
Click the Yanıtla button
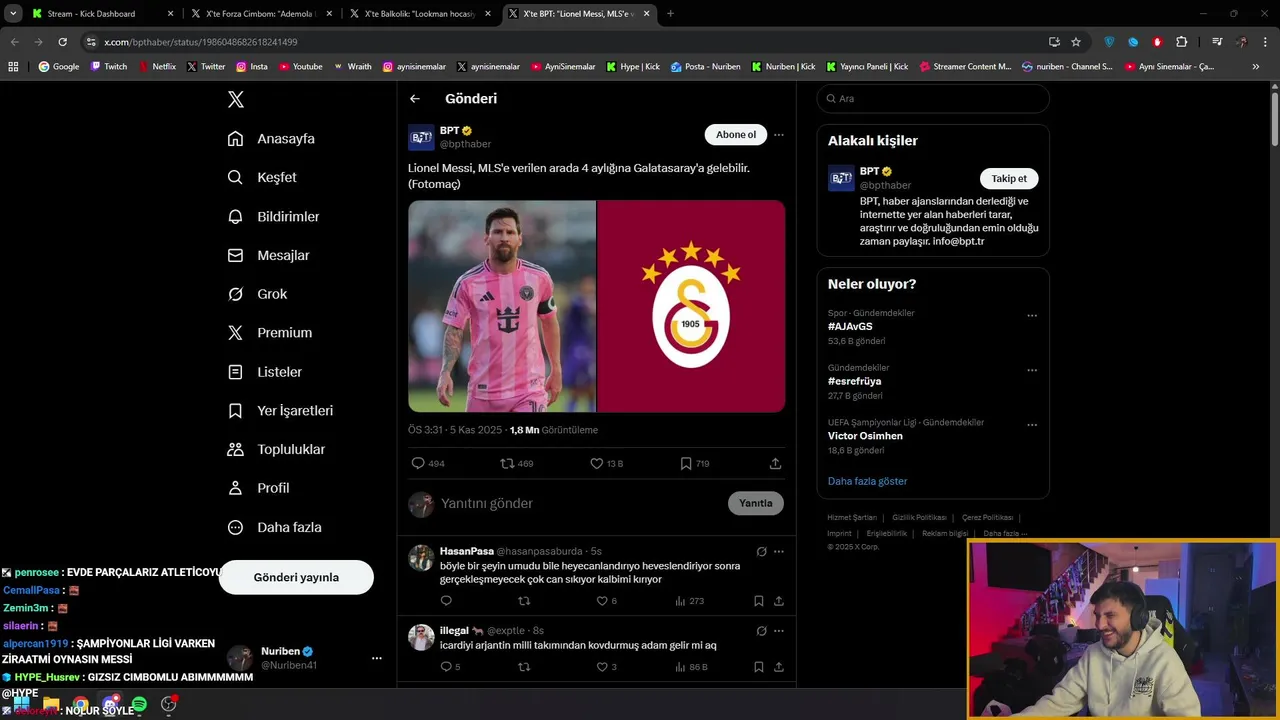[756, 503]
